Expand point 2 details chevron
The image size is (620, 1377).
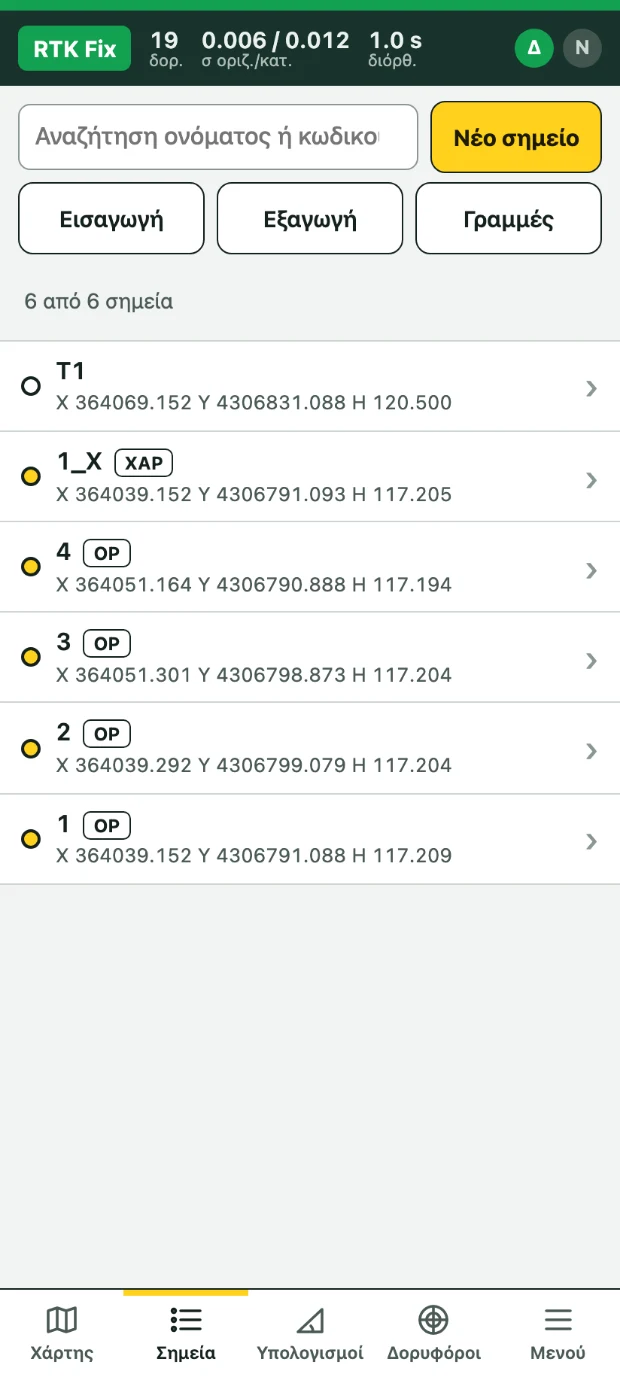(591, 751)
